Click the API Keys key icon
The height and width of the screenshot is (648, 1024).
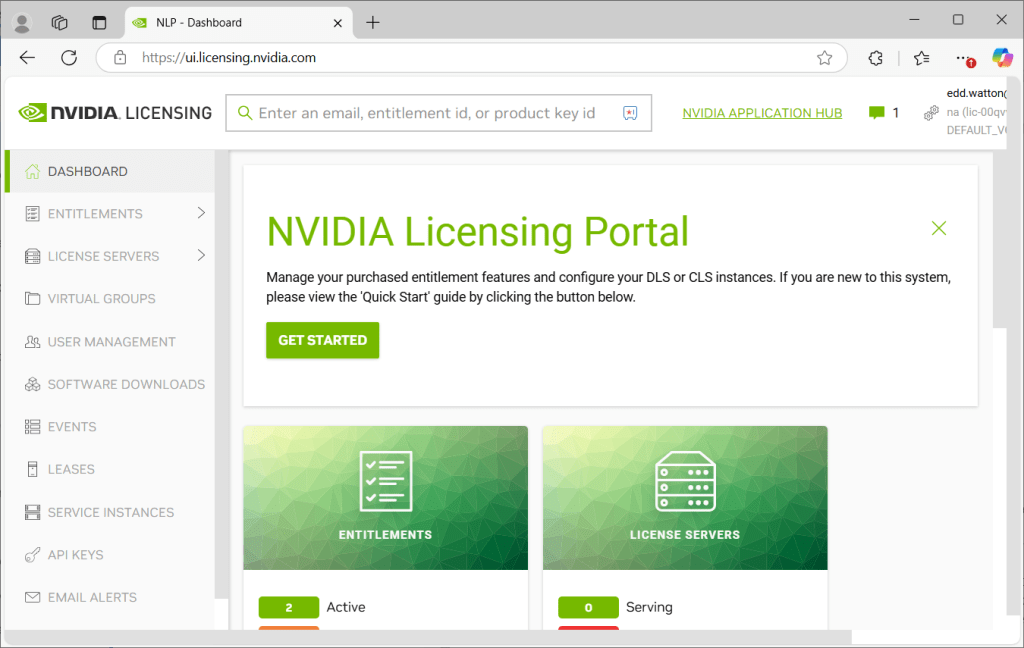[32, 555]
